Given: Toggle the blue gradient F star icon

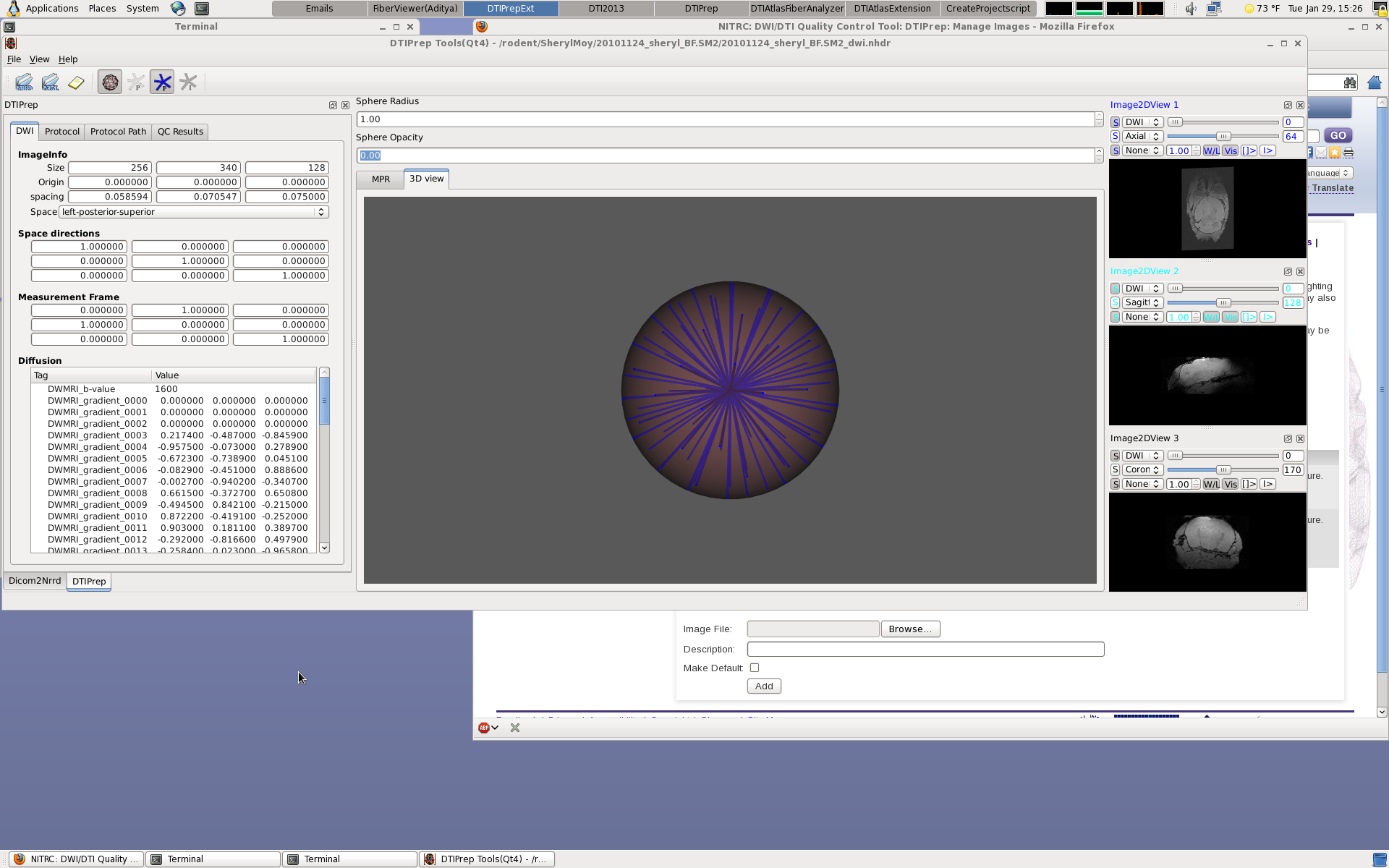Looking at the screenshot, I should point(162,82).
